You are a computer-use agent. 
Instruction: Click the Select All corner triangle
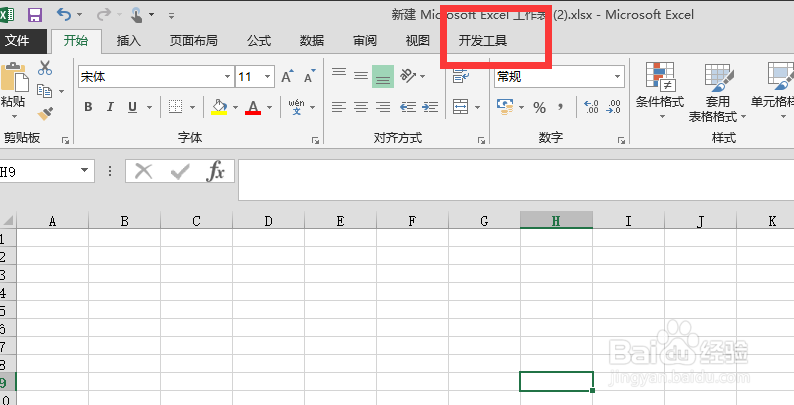point(8,220)
